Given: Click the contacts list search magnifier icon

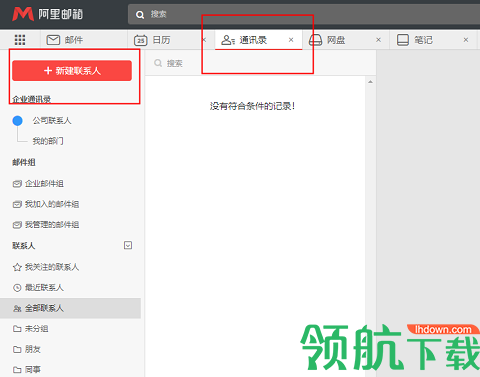Looking at the screenshot, I should click(158, 63).
